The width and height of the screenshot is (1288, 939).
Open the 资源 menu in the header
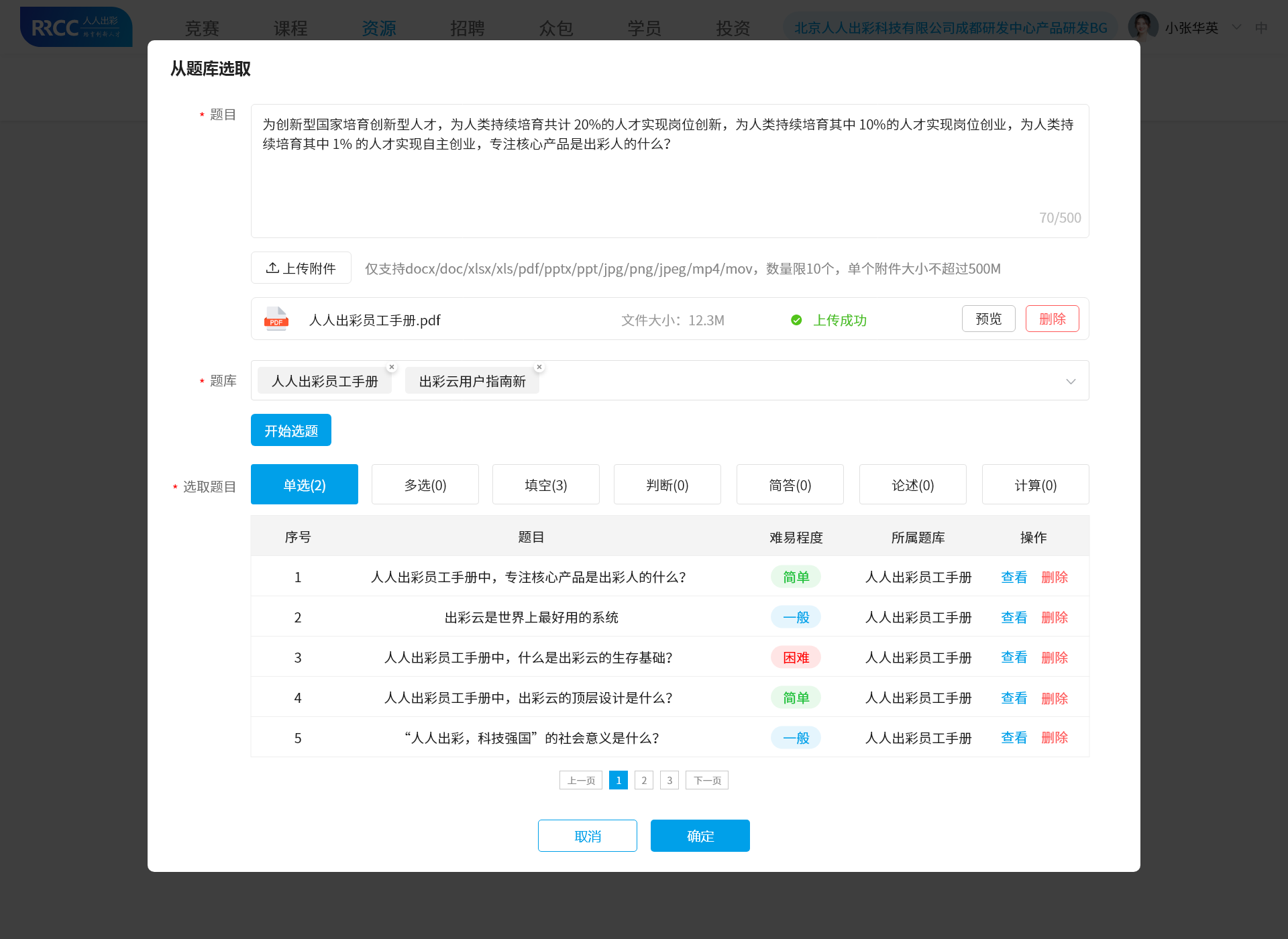(x=379, y=28)
